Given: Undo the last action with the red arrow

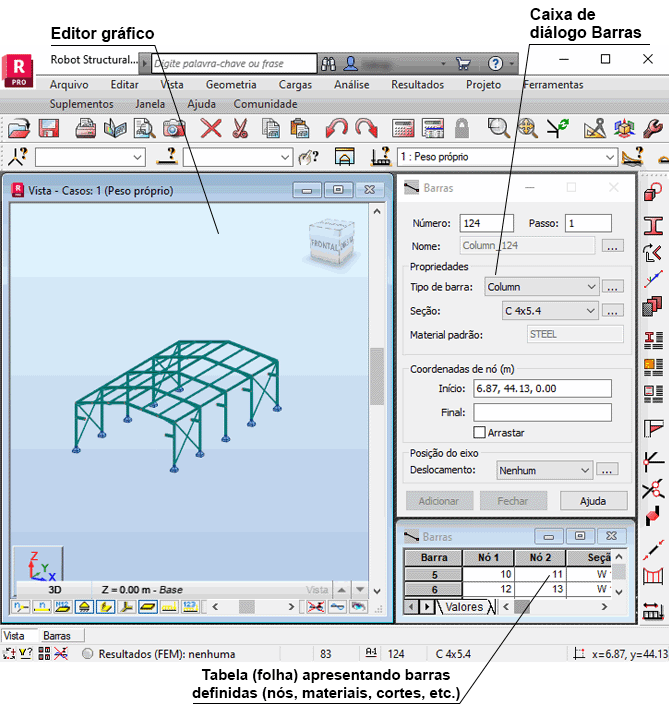Looking at the screenshot, I should click(x=336, y=129).
